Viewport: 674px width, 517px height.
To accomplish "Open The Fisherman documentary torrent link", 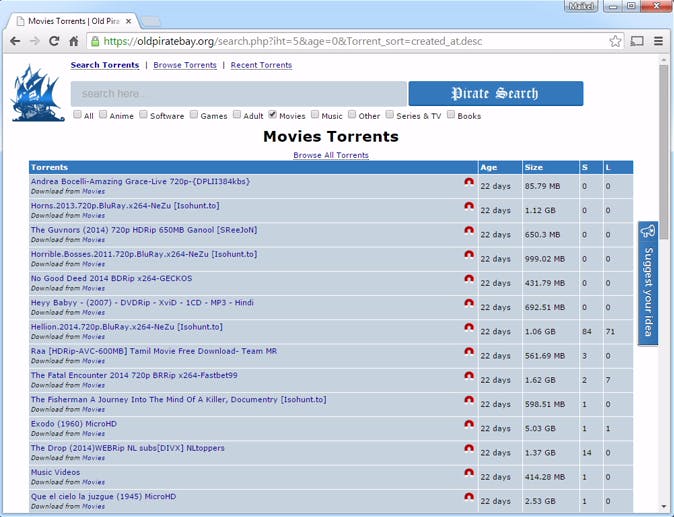I will pos(178,400).
